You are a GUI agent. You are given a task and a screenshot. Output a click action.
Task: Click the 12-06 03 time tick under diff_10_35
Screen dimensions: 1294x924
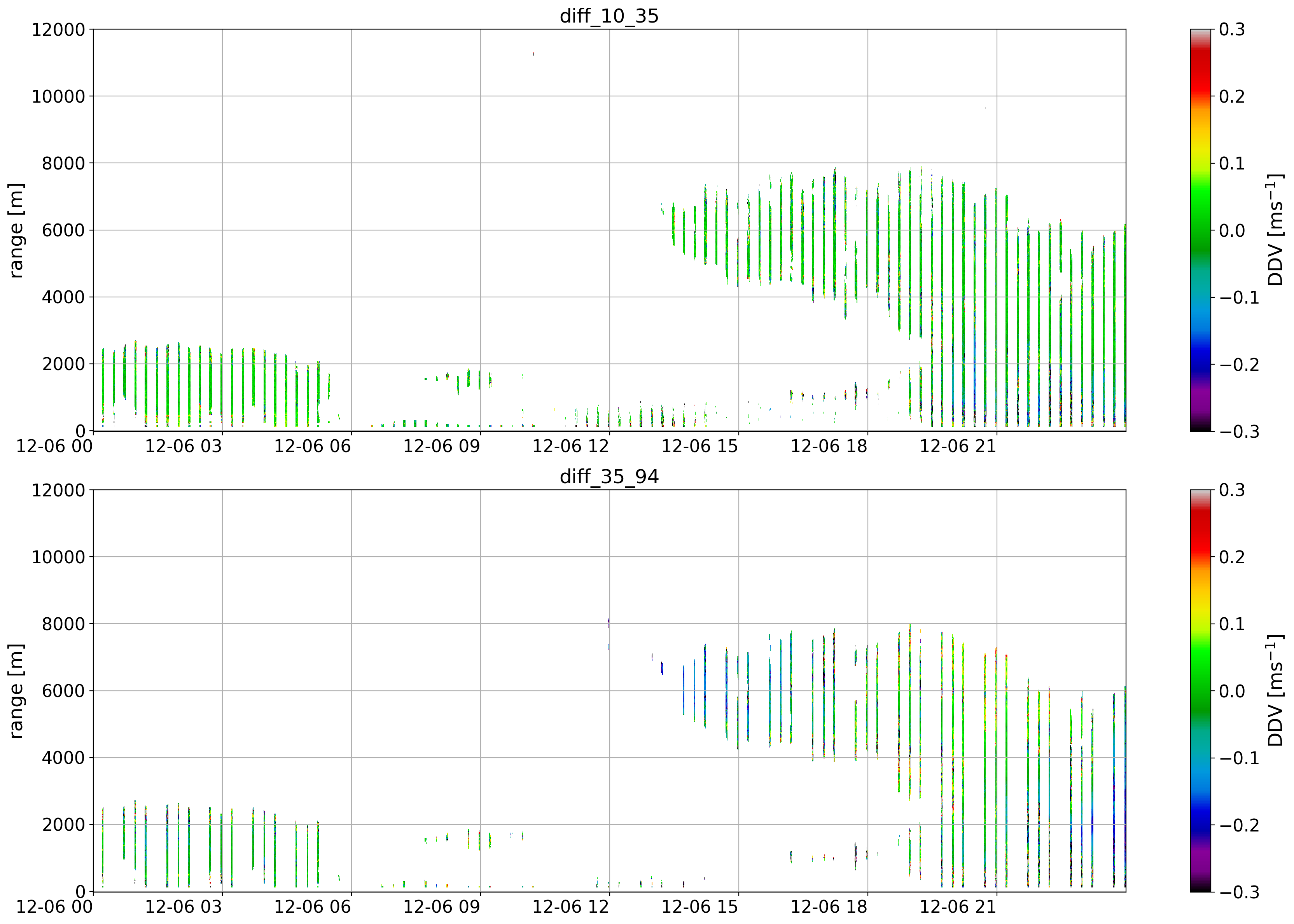click(x=183, y=446)
